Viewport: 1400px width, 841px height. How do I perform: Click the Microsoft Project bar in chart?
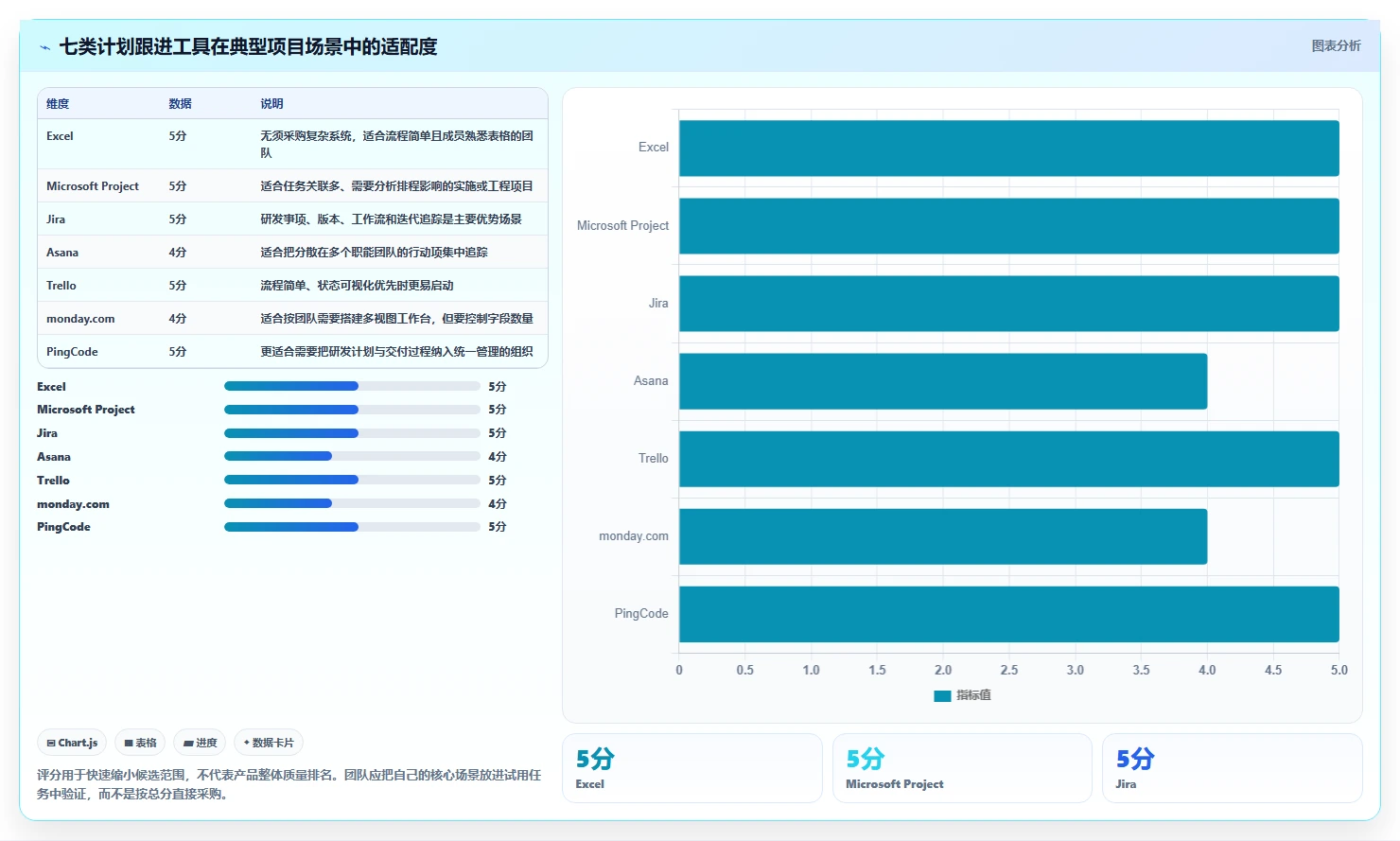[1009, 226]
